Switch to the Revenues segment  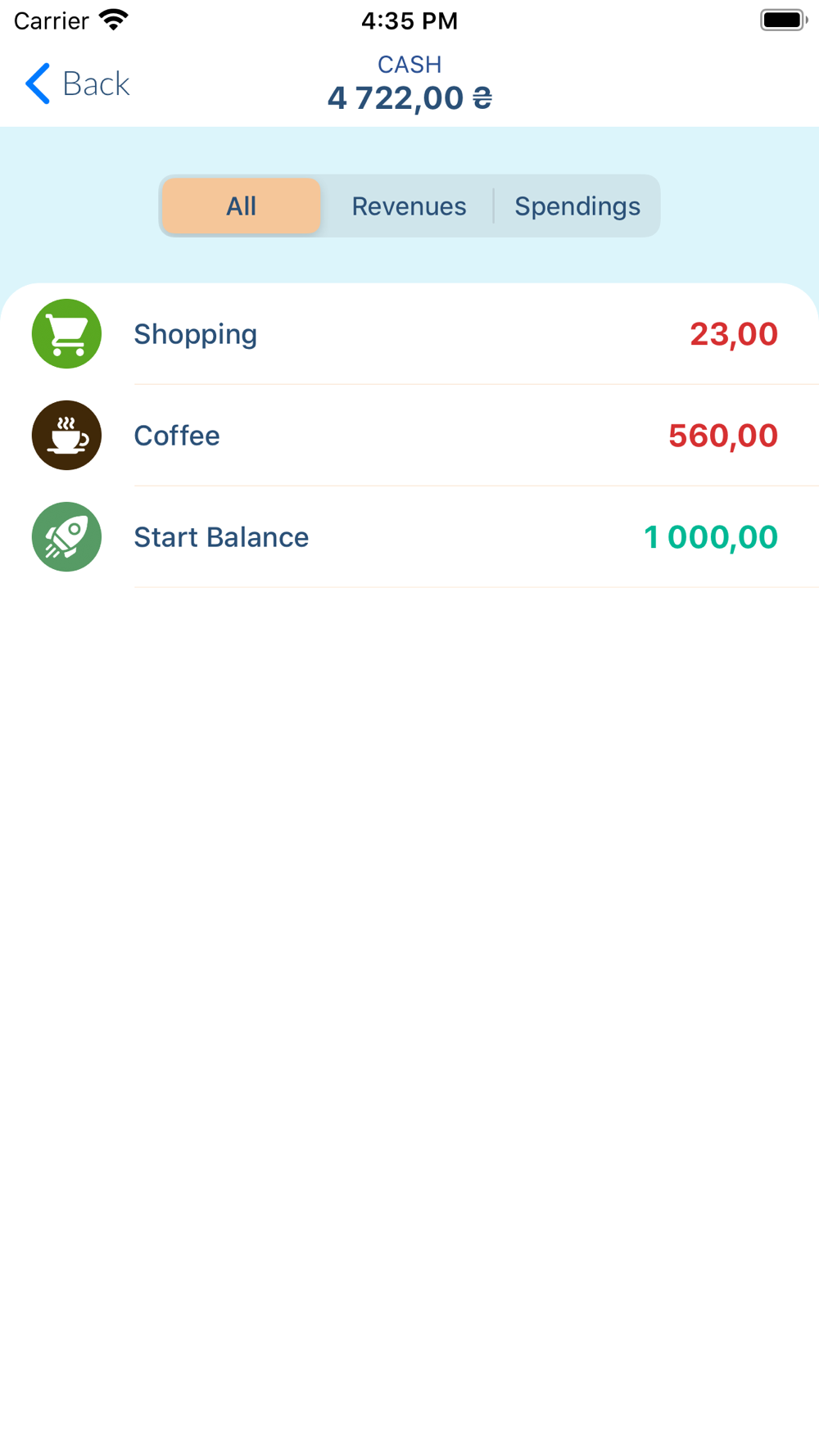coord(409,206)
